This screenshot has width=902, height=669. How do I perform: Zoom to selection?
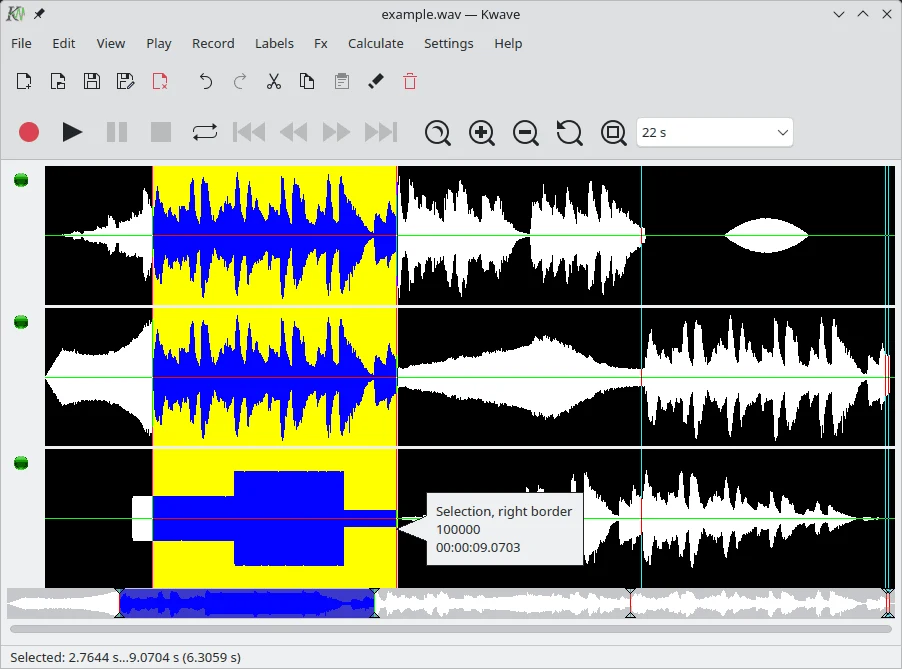click(438, 133)
